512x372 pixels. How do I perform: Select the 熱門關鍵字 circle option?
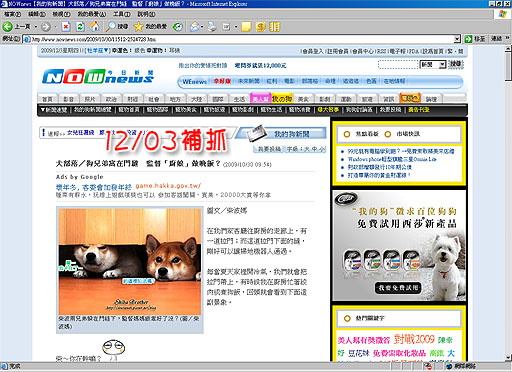[x=347, y=318]
